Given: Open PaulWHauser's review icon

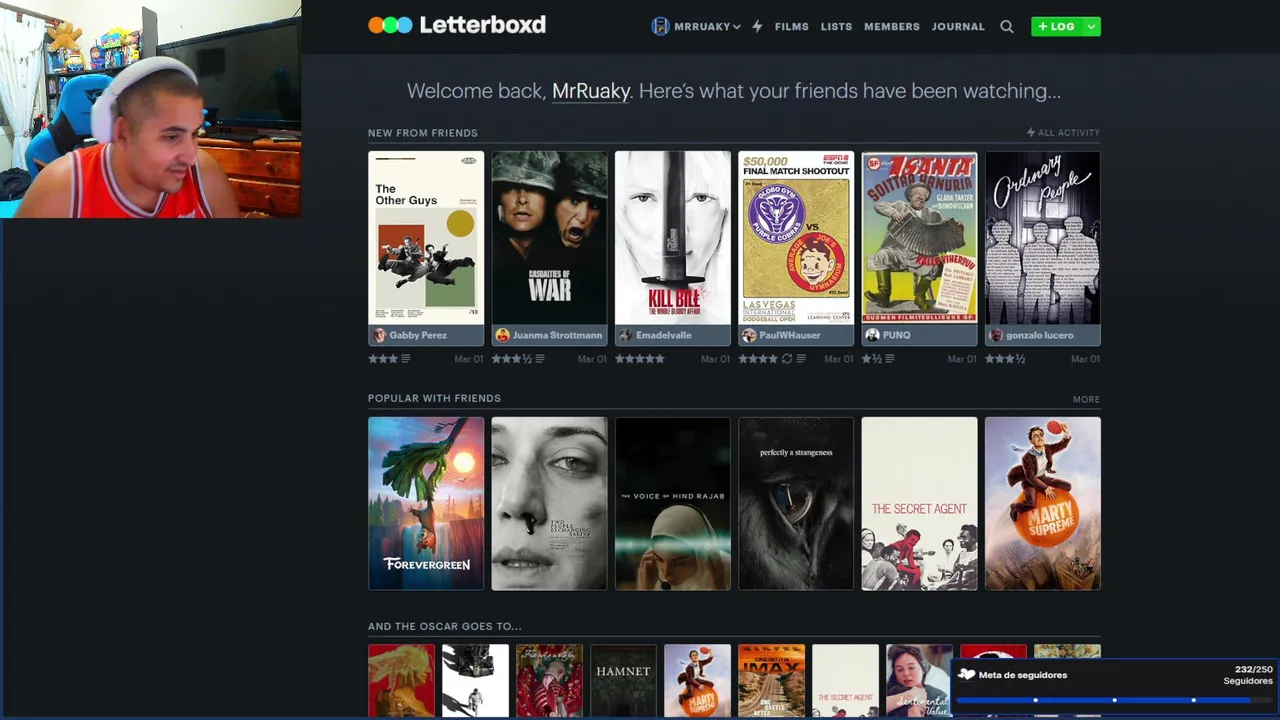Looking at the screenshot, I should tap(801, 359).
